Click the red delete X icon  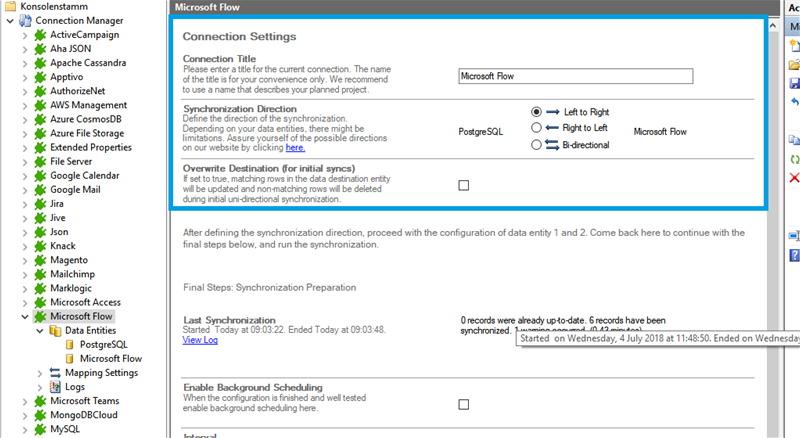(x=794, y=177)
